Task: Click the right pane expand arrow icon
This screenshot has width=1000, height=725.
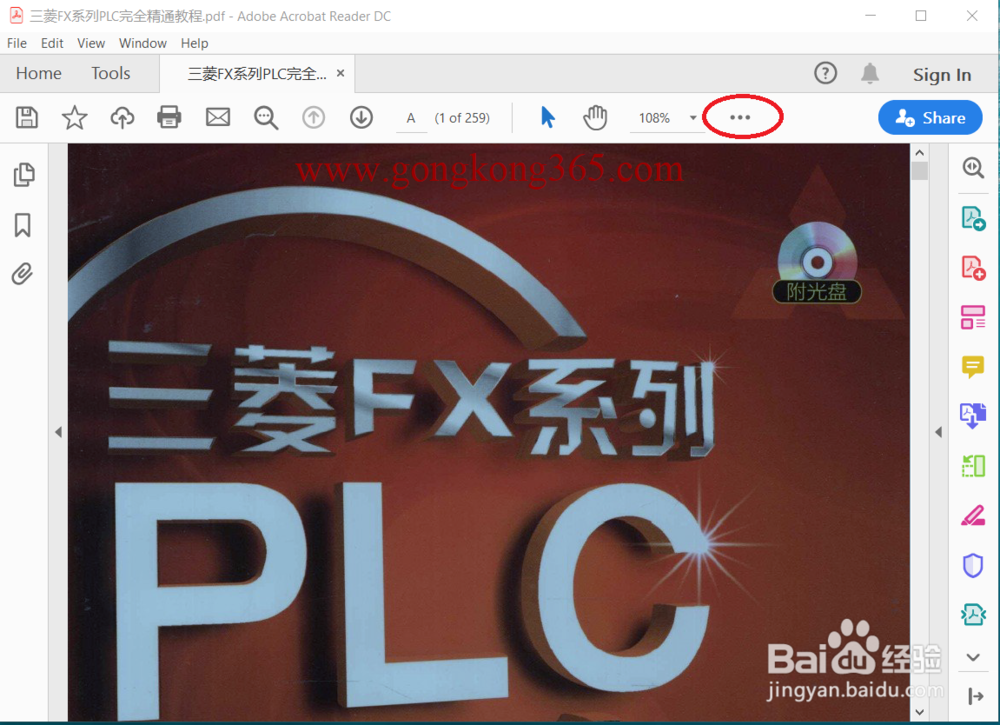Action: click(x=975, y=696)
